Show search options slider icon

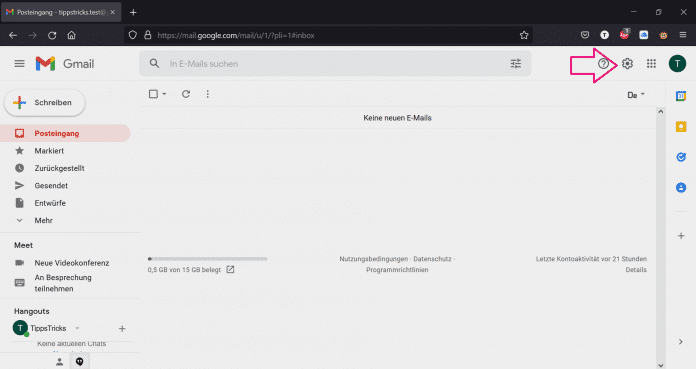click(x=515, y=63)
